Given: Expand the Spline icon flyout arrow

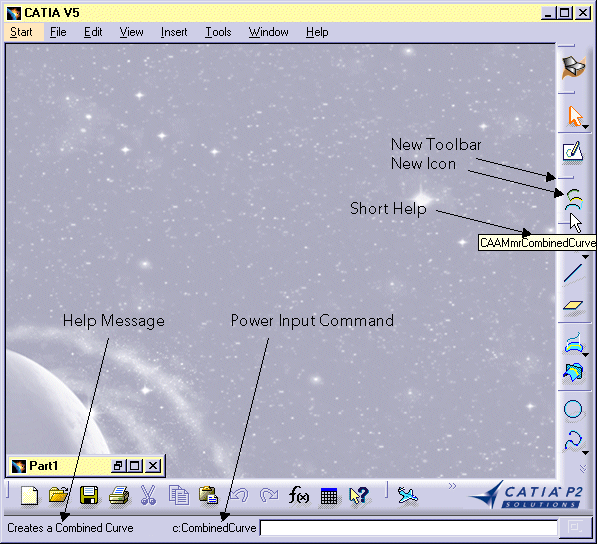Looking at the screenshot, I should (x=586, y=453).
